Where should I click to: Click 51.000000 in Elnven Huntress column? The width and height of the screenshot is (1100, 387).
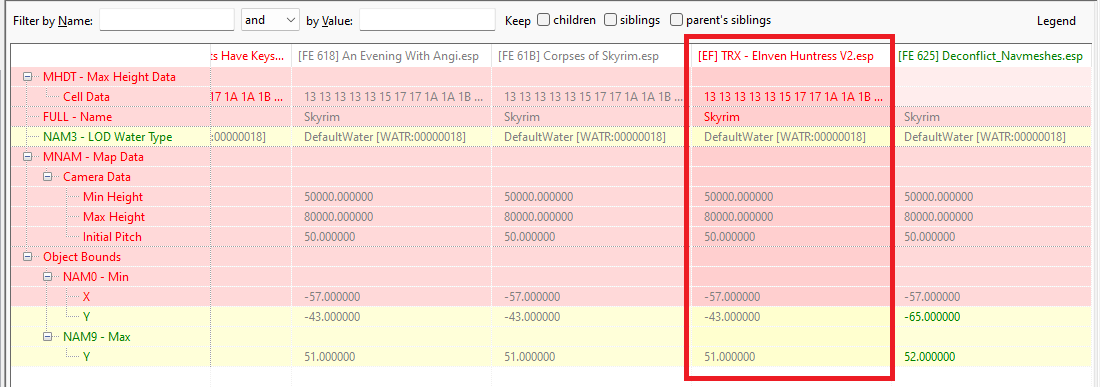730,357
